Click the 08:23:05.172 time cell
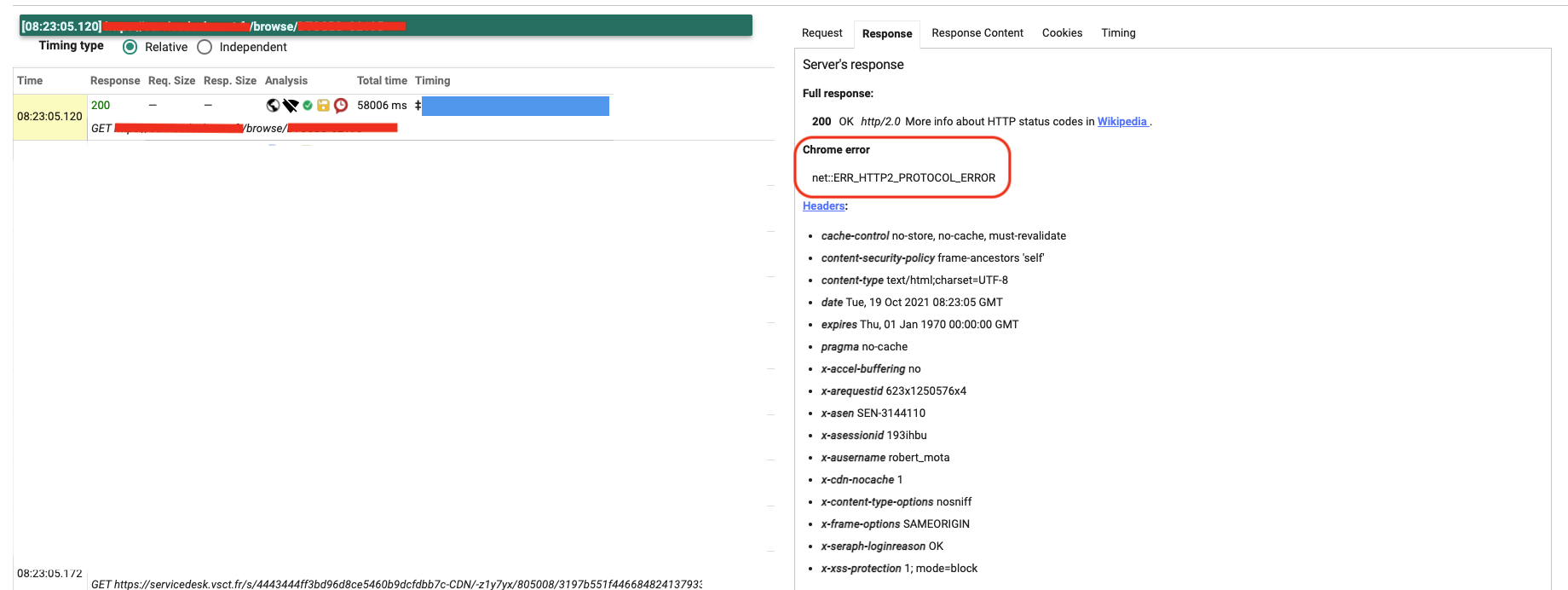Image resolution: width=1568 pixels, height=590 pixels. pos(49,574)
